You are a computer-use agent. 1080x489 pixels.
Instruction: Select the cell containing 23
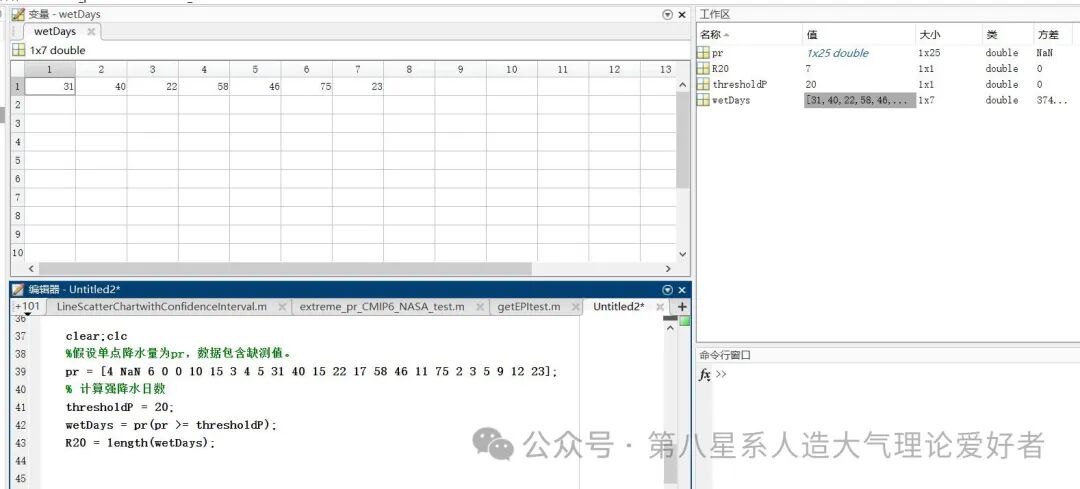pyautogui.click(x=357, y=87)
